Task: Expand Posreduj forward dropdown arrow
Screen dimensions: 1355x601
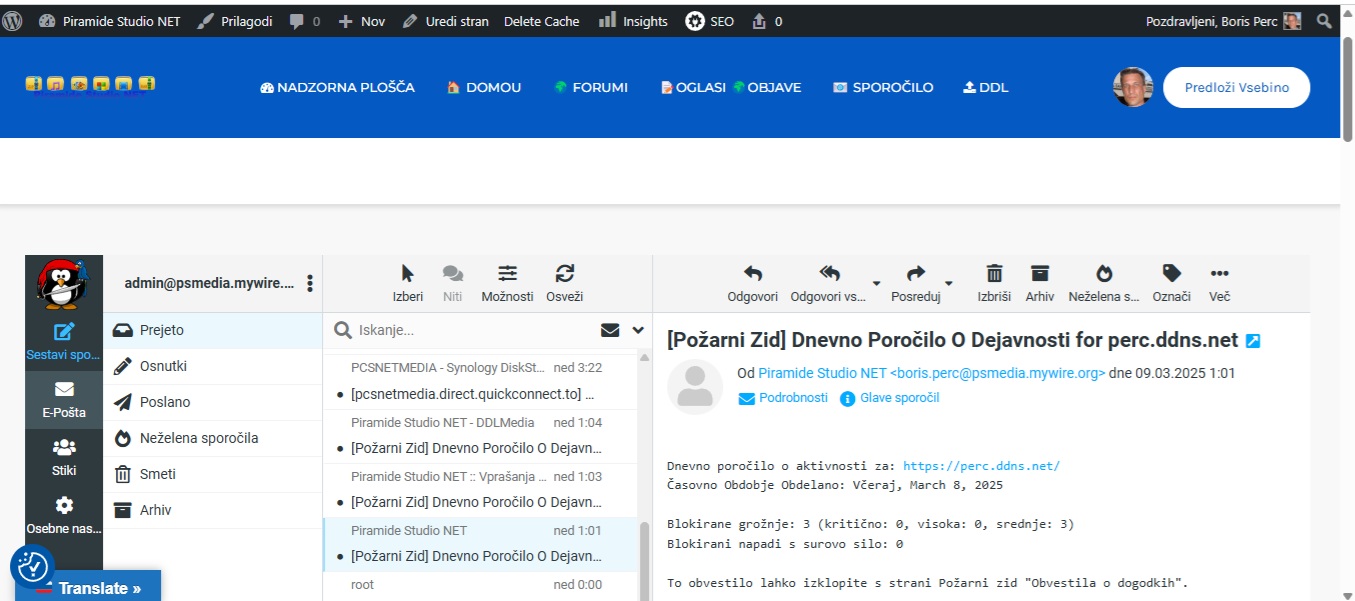Action: [x=949, y=284]
